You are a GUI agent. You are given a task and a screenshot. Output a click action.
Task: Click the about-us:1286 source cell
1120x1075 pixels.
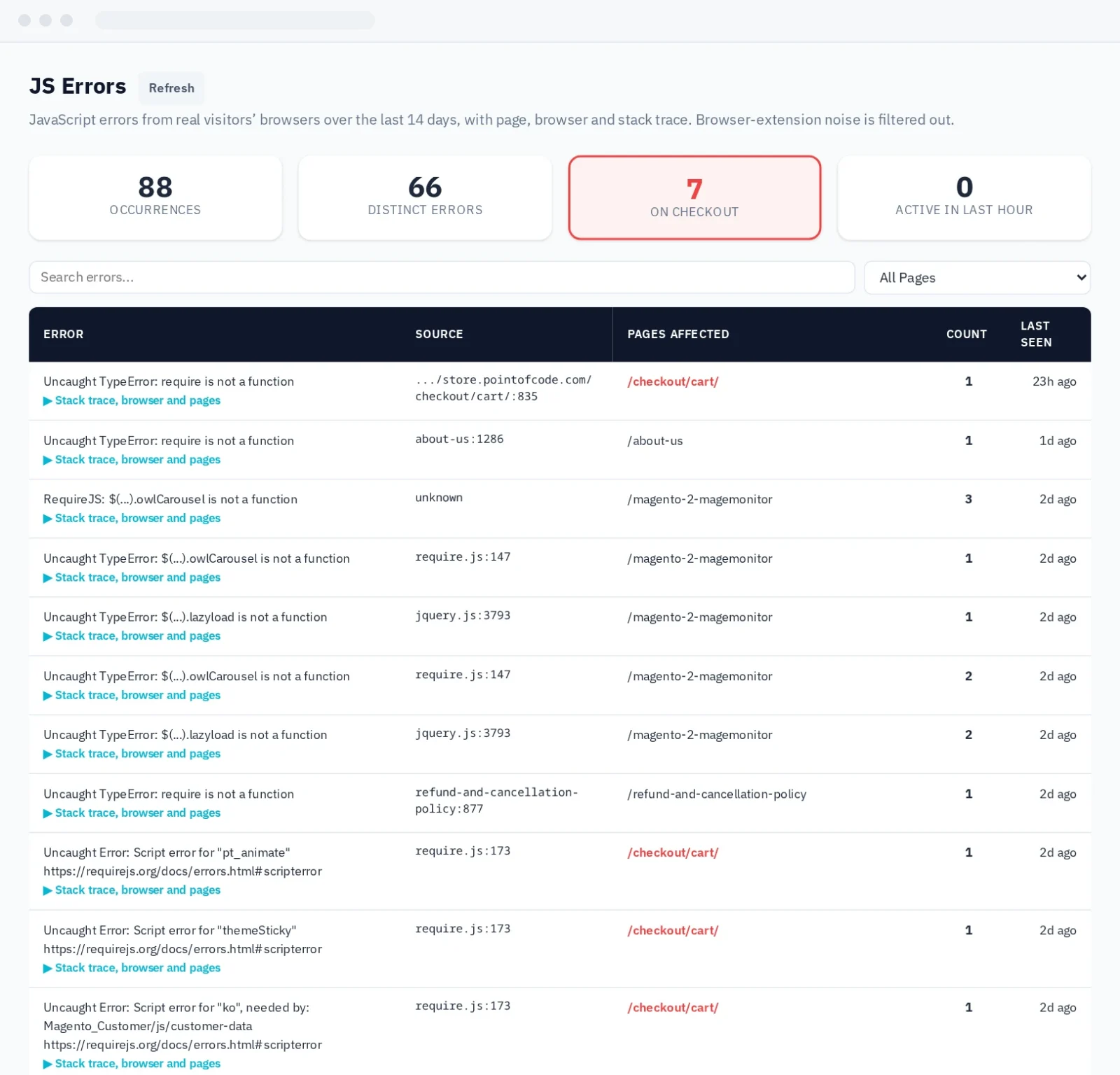click(459, 439)
